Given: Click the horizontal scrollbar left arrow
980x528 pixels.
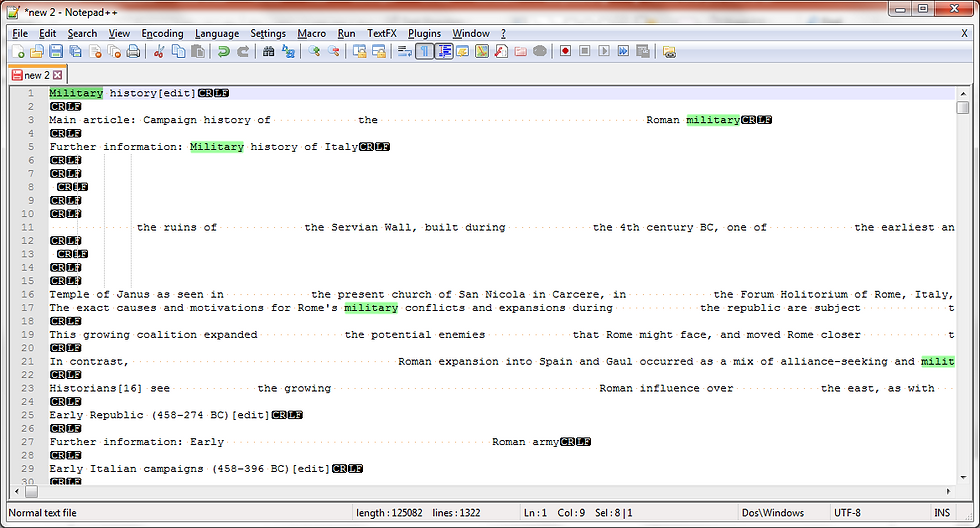Looking at the screenshot, I should click(x=17, y=492).
